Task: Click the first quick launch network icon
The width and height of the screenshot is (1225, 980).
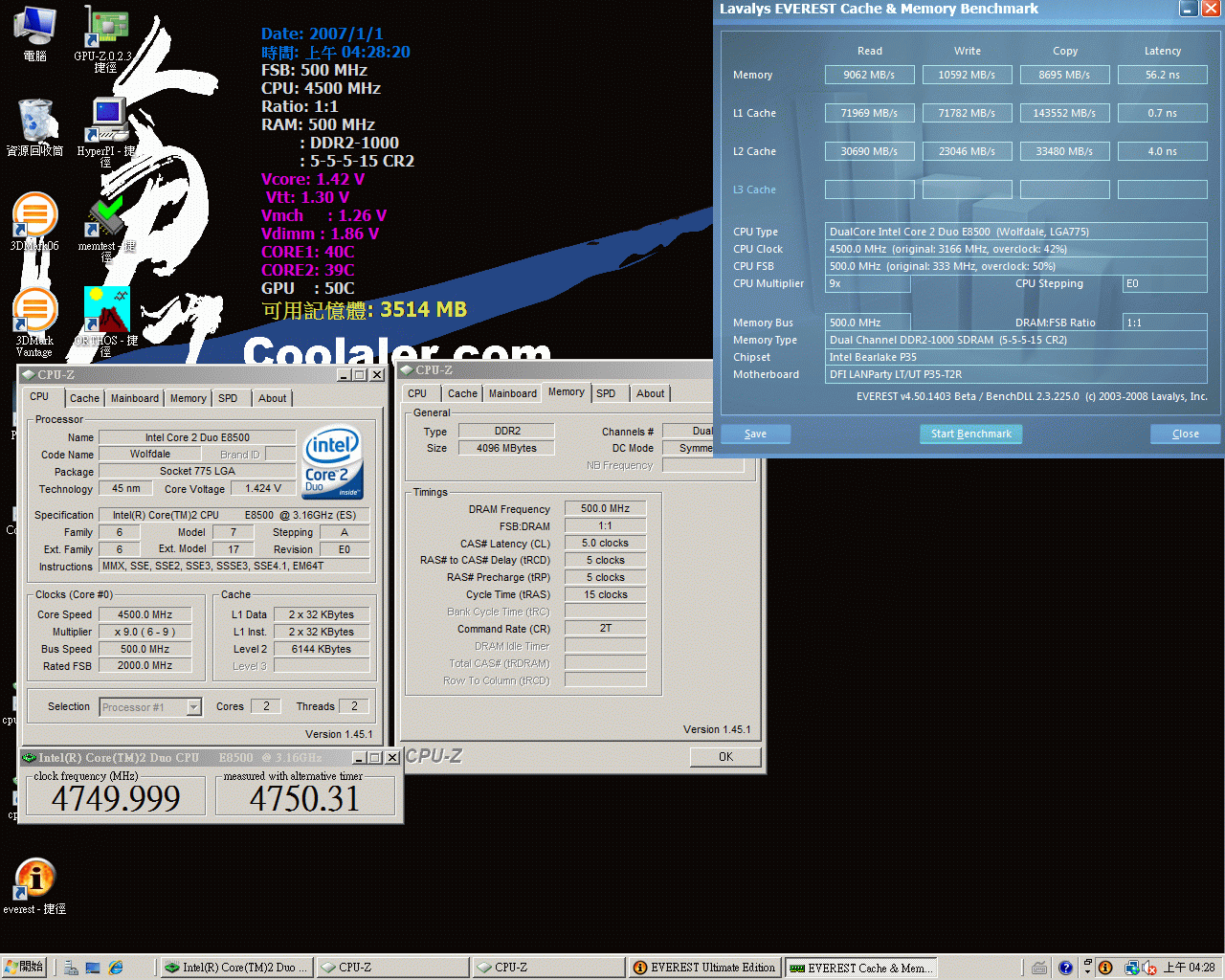Action: (x=71, y=968)
